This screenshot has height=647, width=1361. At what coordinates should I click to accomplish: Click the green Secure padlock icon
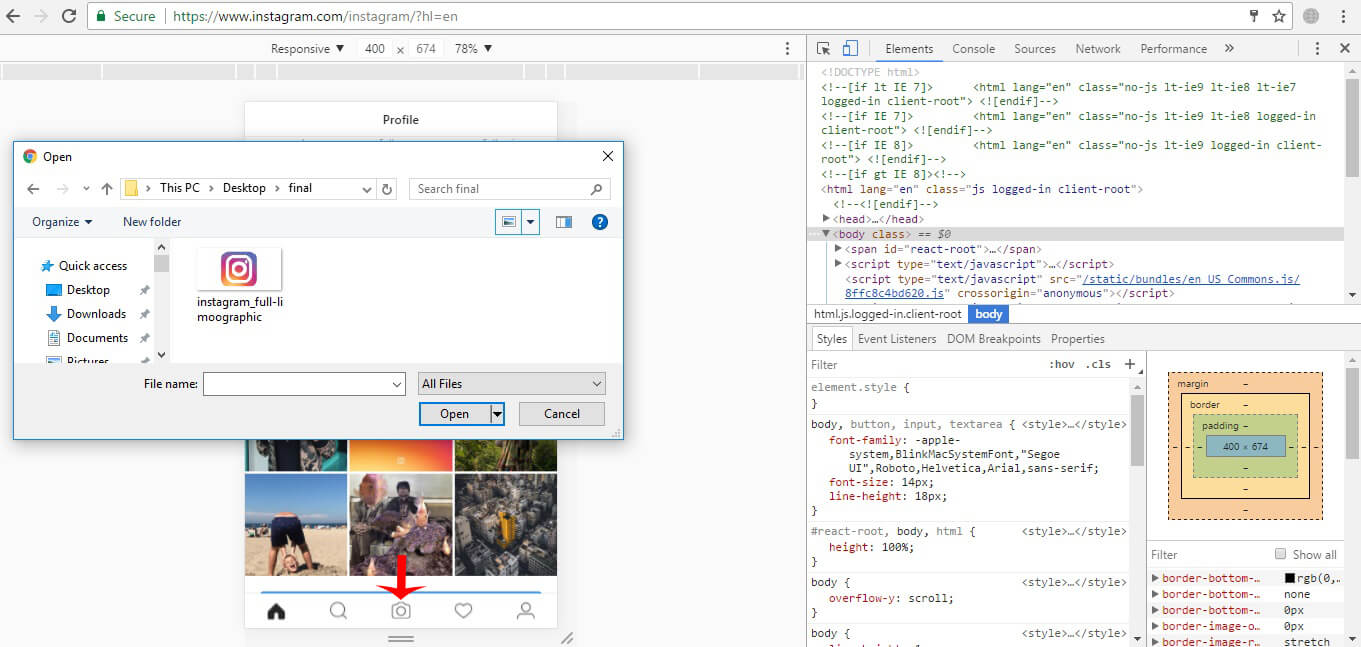coord(100,16)
